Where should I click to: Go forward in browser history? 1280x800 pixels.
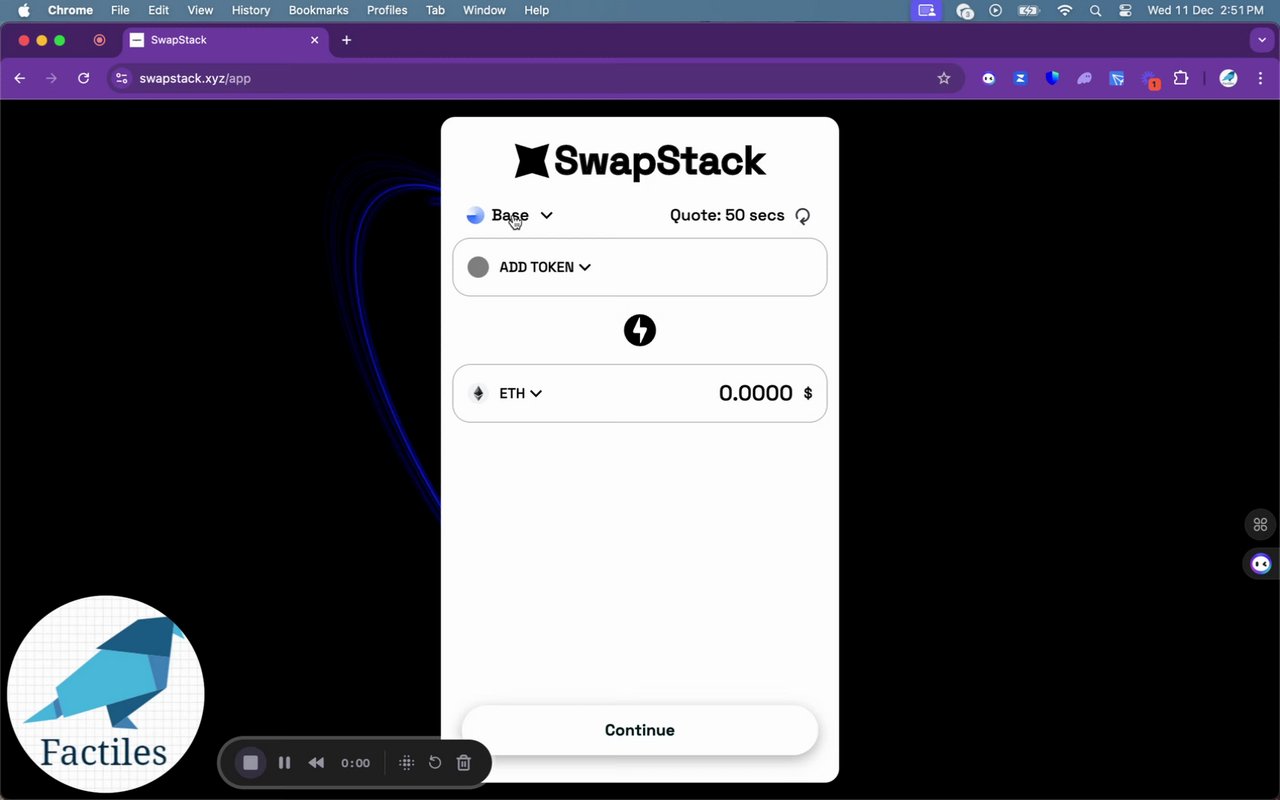tap(52, 78)
